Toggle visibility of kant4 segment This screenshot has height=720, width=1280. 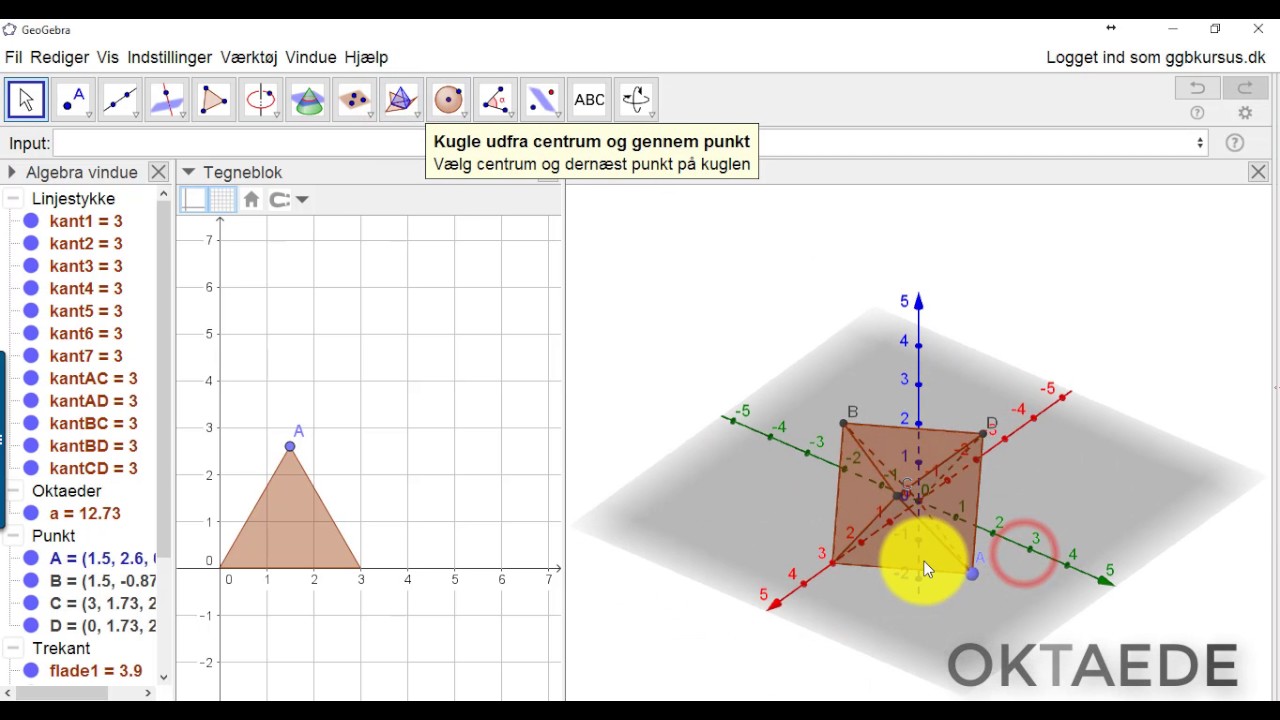pos(31,289)
